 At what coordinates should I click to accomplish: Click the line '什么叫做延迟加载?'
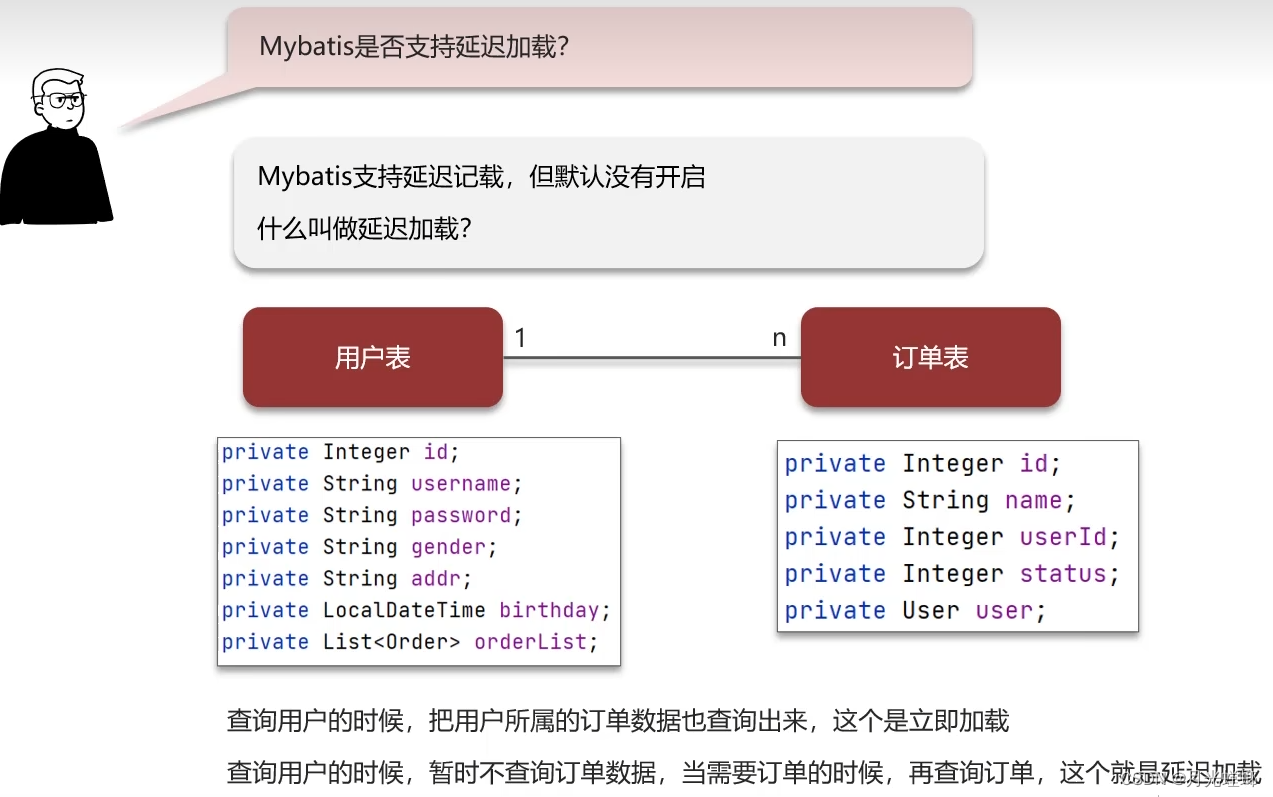pyautogui.click(x=364, y=228)
